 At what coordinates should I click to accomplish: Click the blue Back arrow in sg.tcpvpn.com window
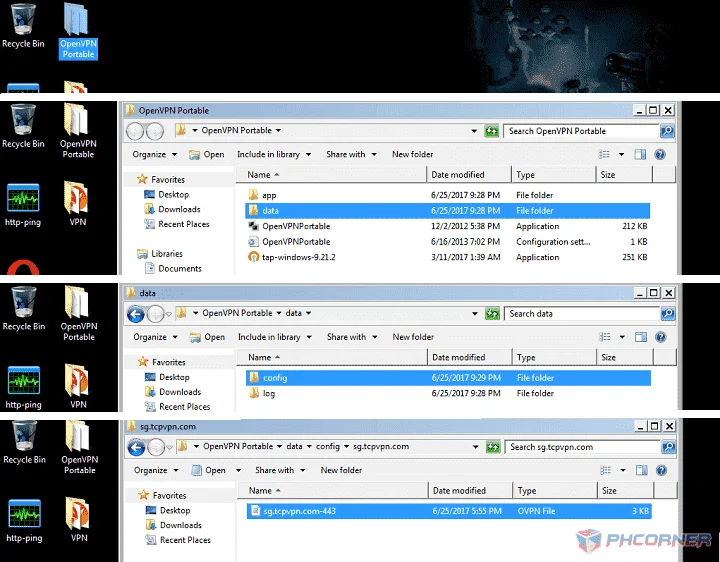136,447
